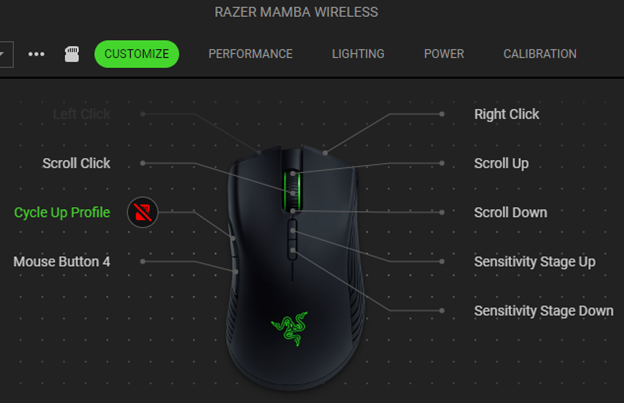This screenshot has width=624, height=403.
Task: Select the Scroll Up assignment
Action: (501, 163)
